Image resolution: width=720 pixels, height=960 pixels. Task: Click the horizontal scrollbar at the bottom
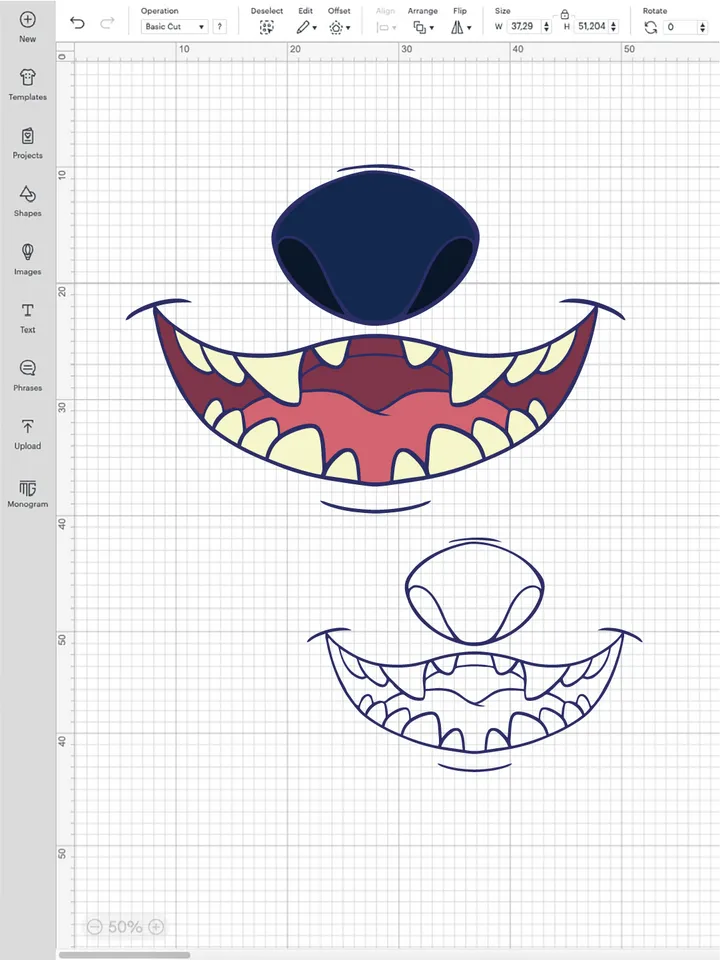pos(125,955)
